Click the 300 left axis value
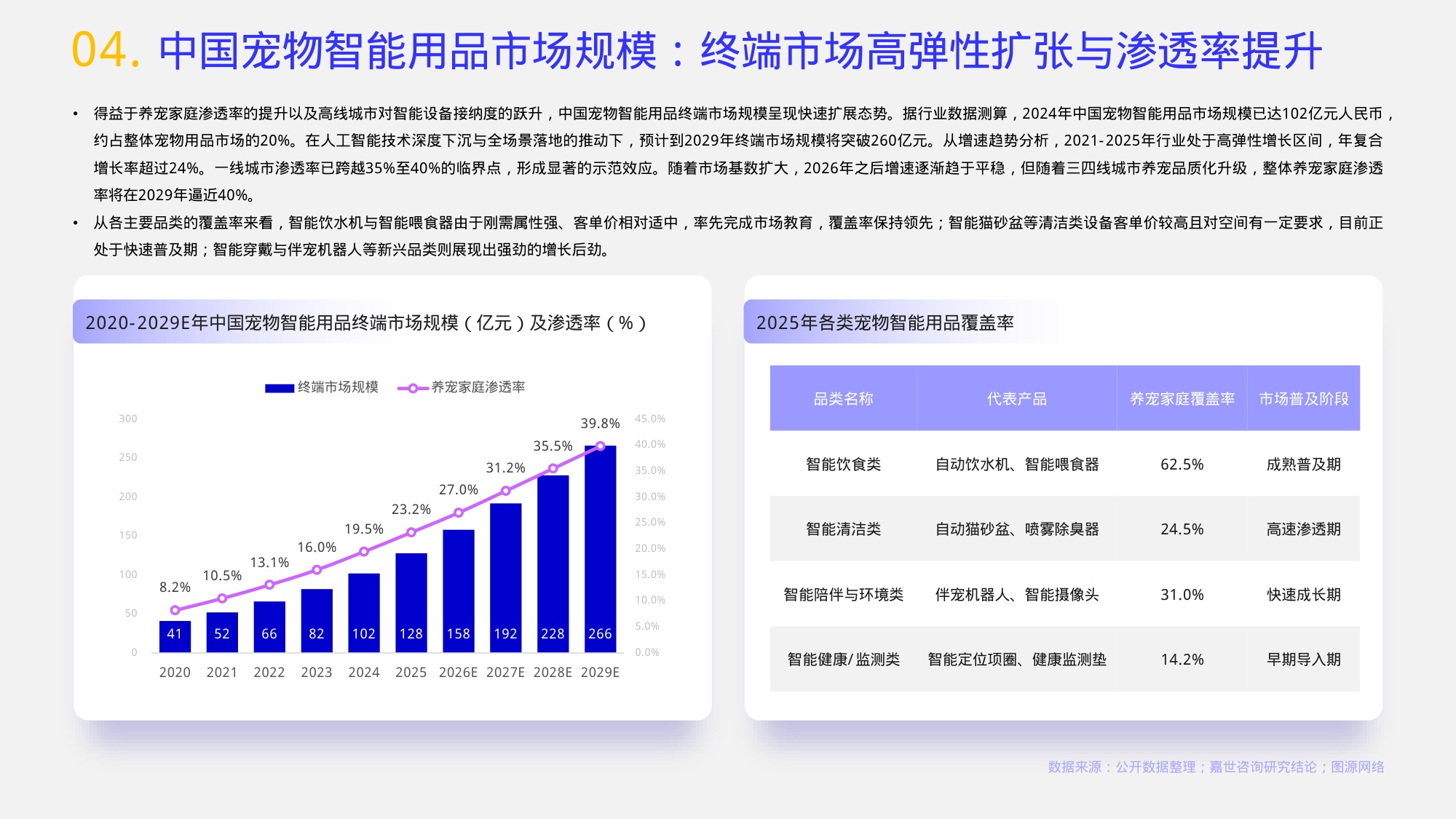 [128, 419]
